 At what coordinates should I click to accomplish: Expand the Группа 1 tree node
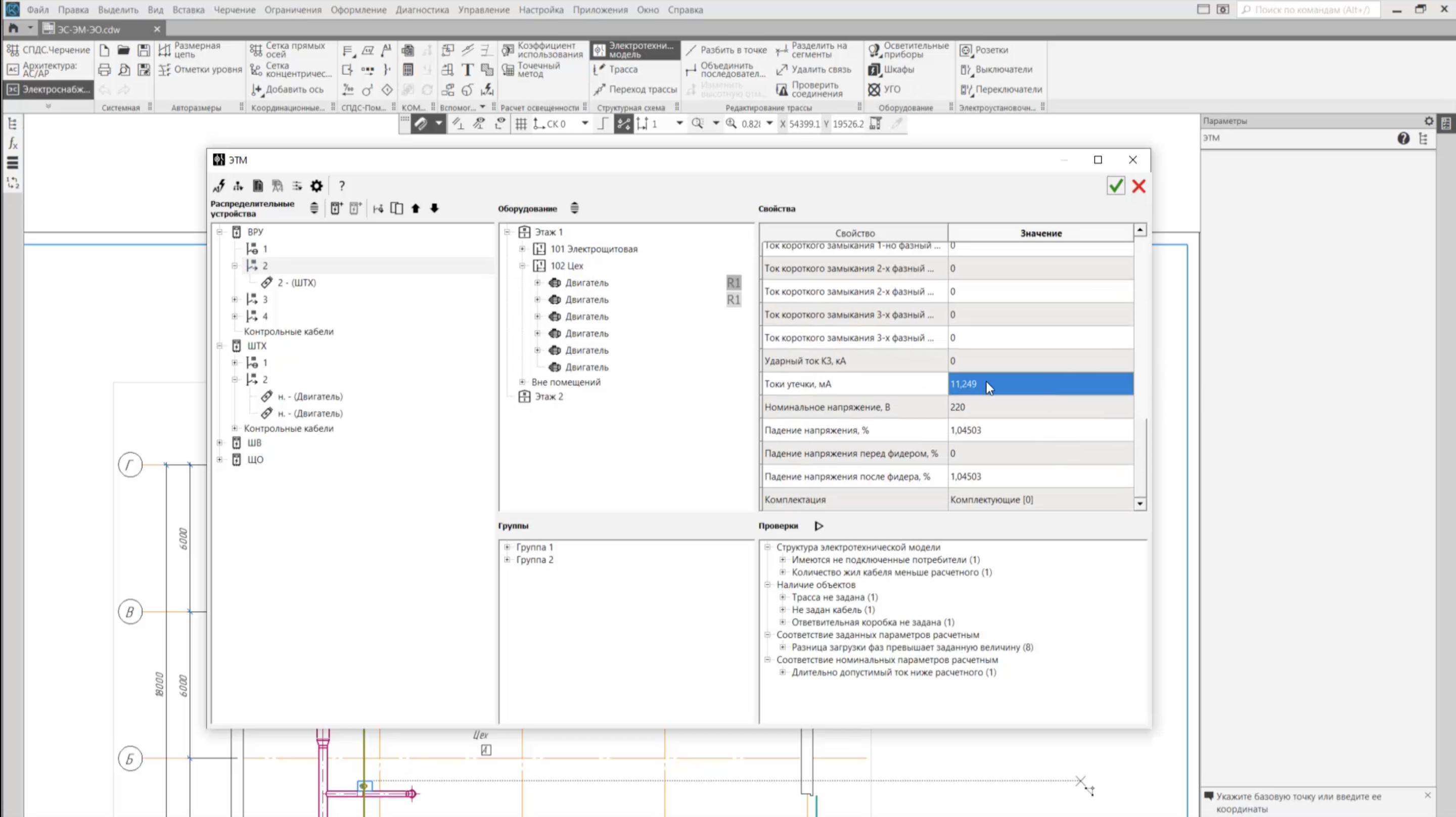507,548
